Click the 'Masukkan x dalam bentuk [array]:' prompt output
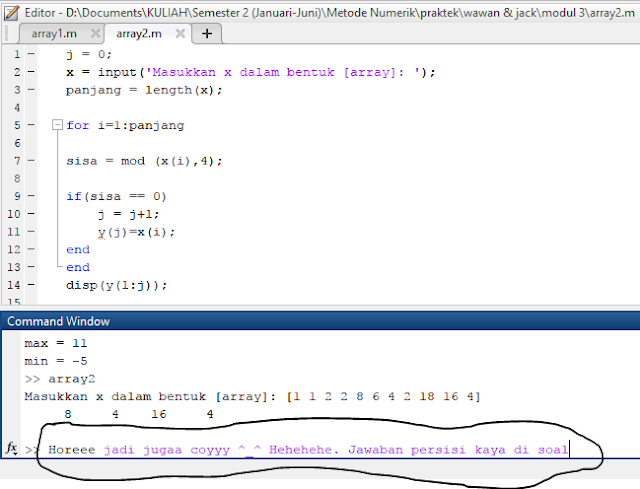 point(150,397)
